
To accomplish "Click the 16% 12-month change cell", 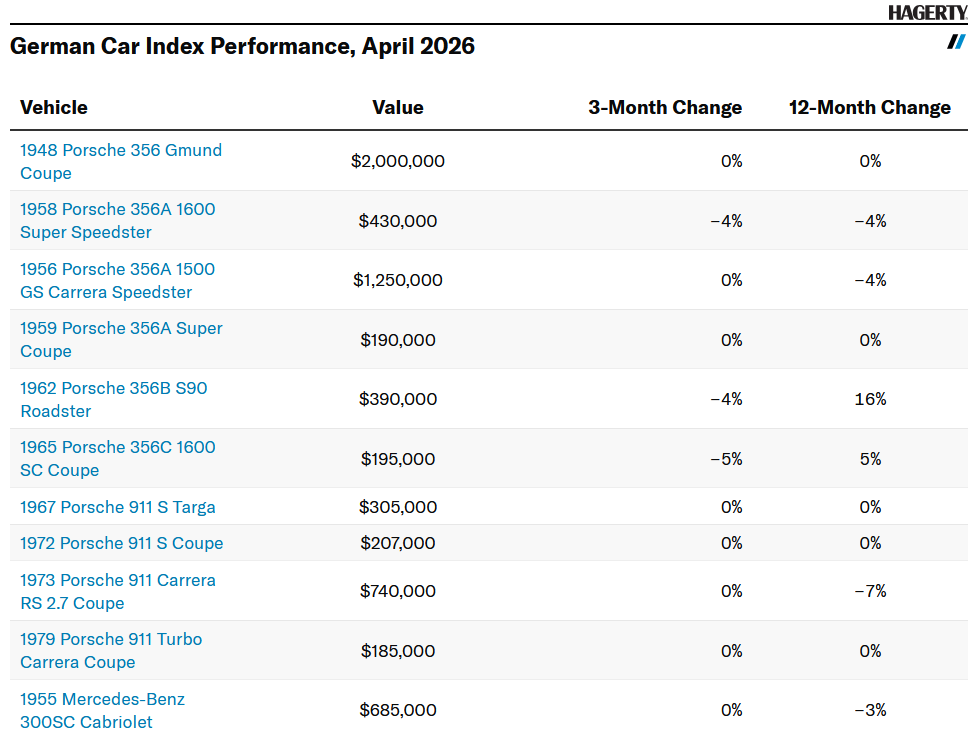I will point(870,399).
